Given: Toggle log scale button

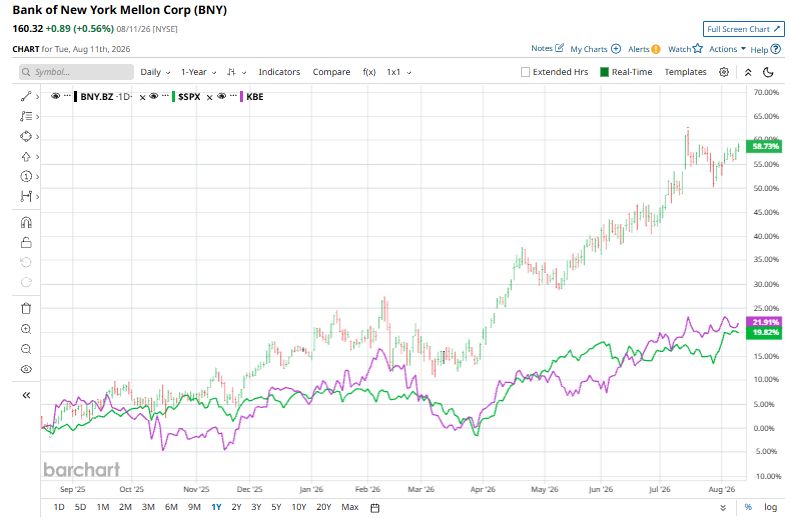Looking at the screenshot, I should 770,507.
